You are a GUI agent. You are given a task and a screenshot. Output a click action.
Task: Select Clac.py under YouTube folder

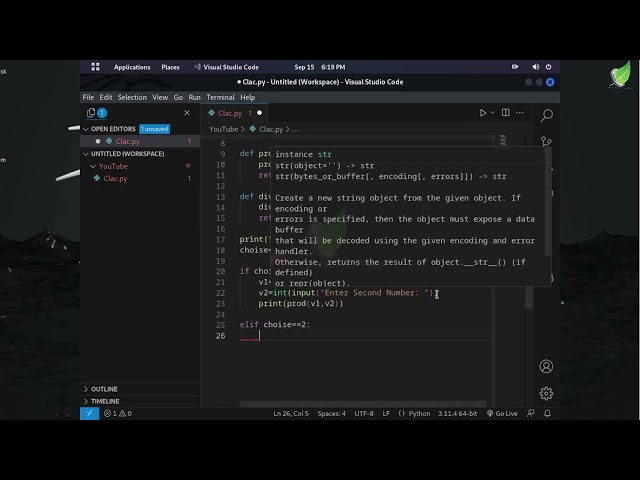[x=140, y=178]
